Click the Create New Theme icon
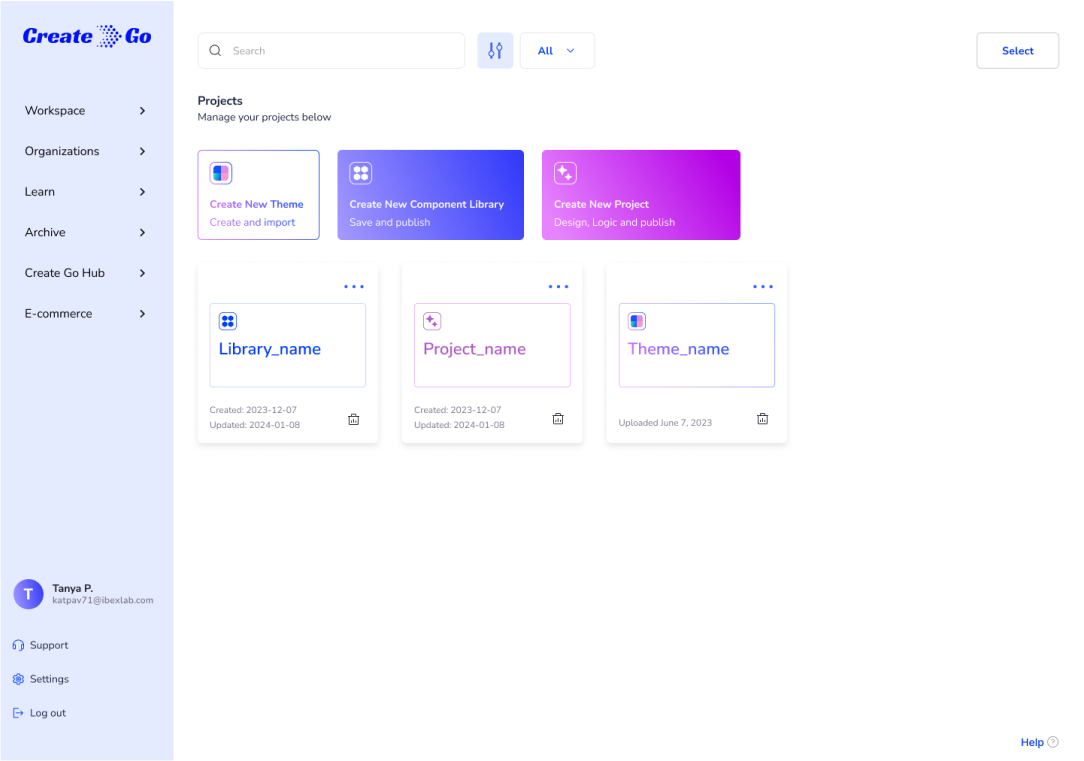The height and width of the screenshot is (761, 1084). [x=221, y=172]
